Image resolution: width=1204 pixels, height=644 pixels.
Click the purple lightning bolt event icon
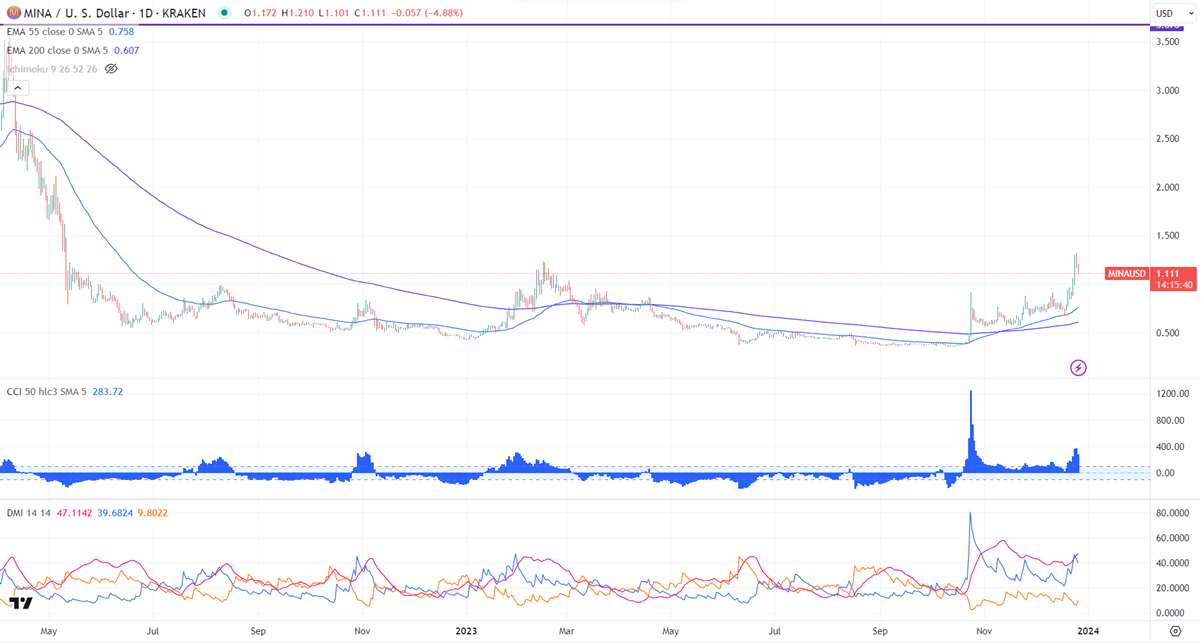pos(1078,368)
